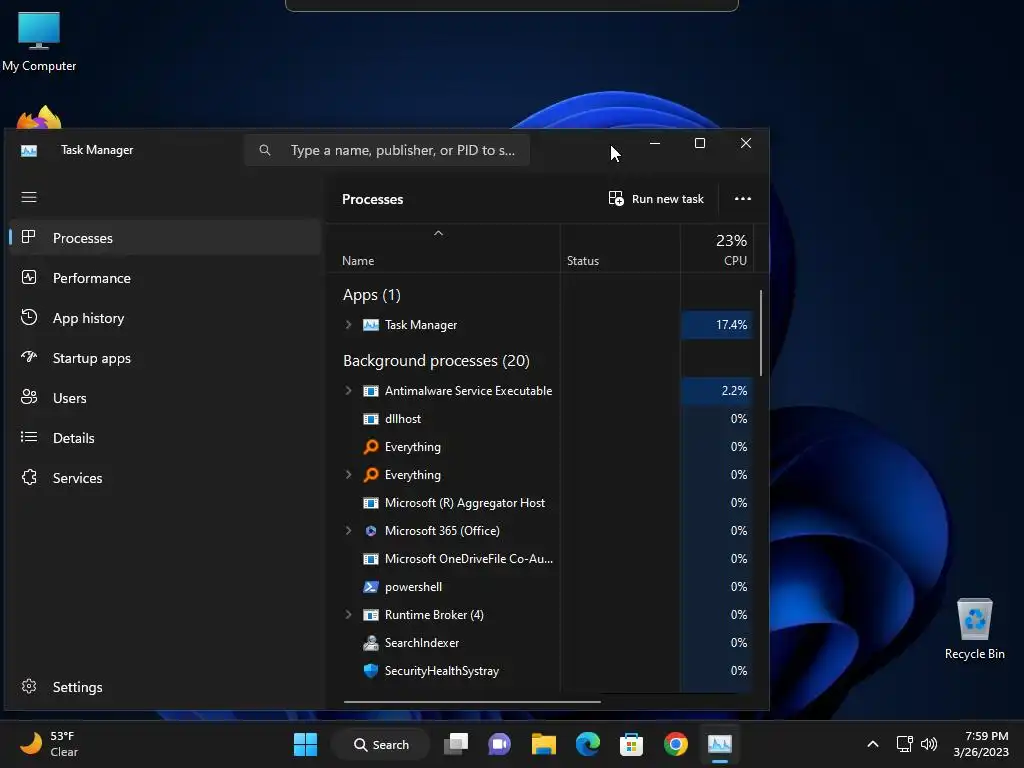Click the Runtime Broker process icon

[x=370, y=615]
